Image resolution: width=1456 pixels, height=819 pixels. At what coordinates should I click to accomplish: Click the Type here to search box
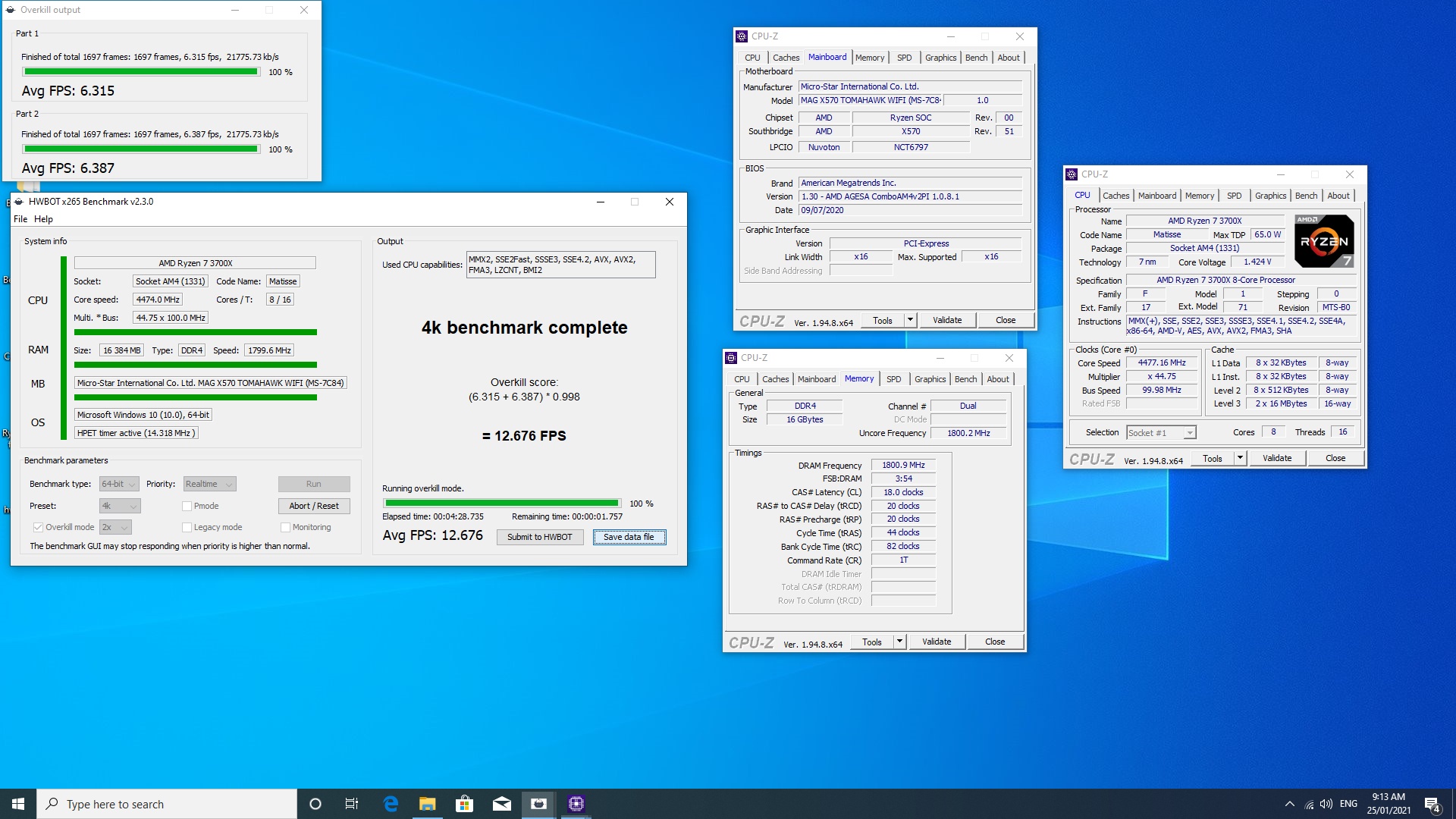click(167, 804)
